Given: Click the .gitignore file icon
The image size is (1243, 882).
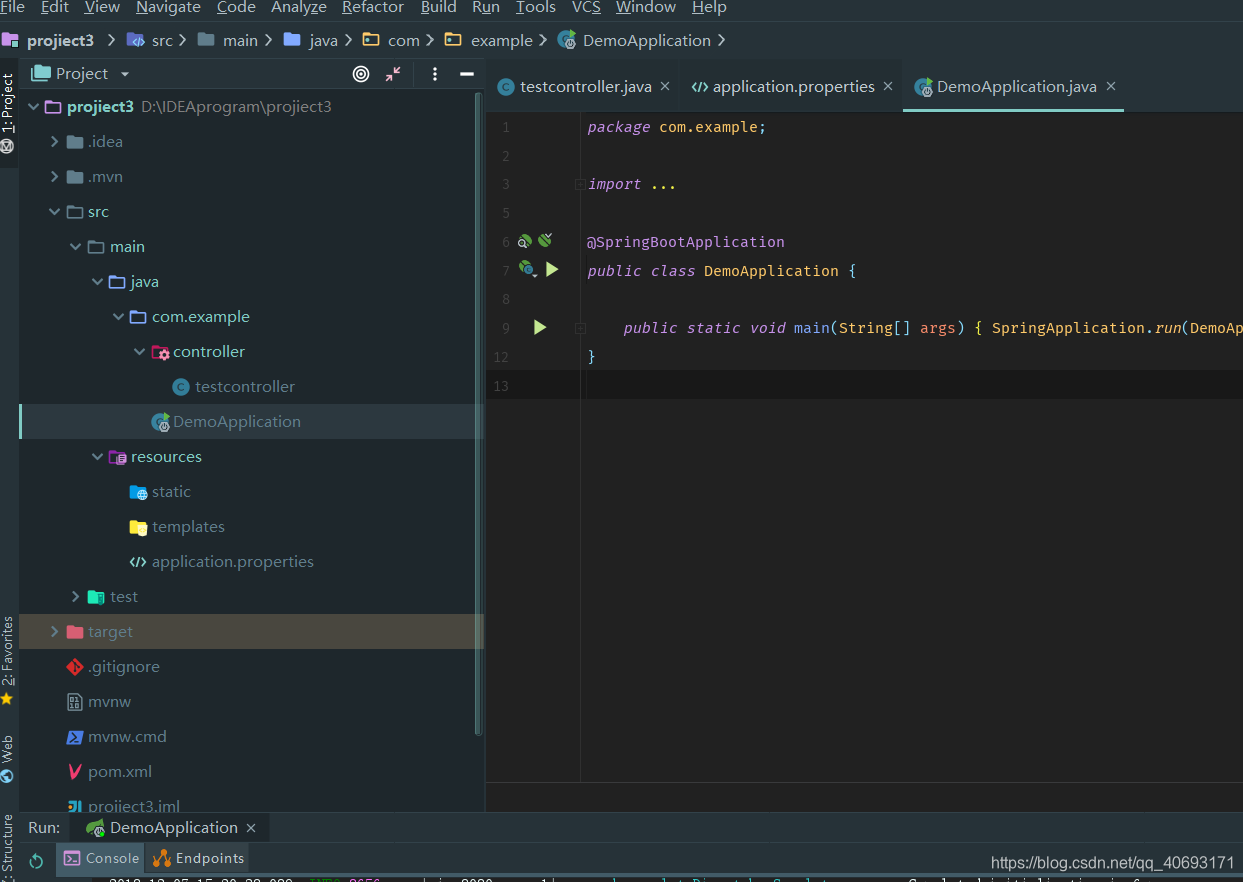Looking at the screenshot, I should [x=74, y=667].
